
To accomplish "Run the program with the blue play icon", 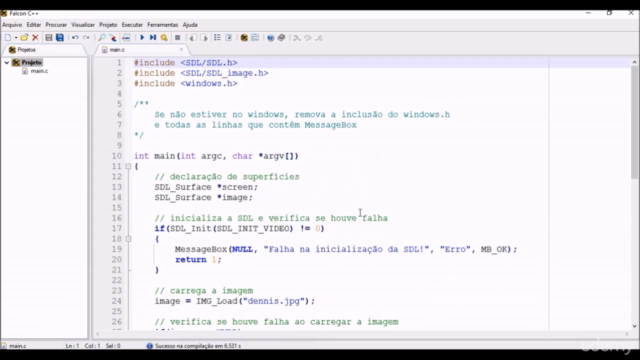I will pos(142,38).
